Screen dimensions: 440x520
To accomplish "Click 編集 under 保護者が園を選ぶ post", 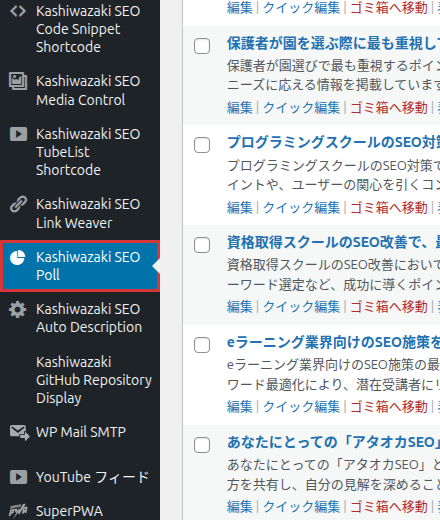I will coord(240,108).
